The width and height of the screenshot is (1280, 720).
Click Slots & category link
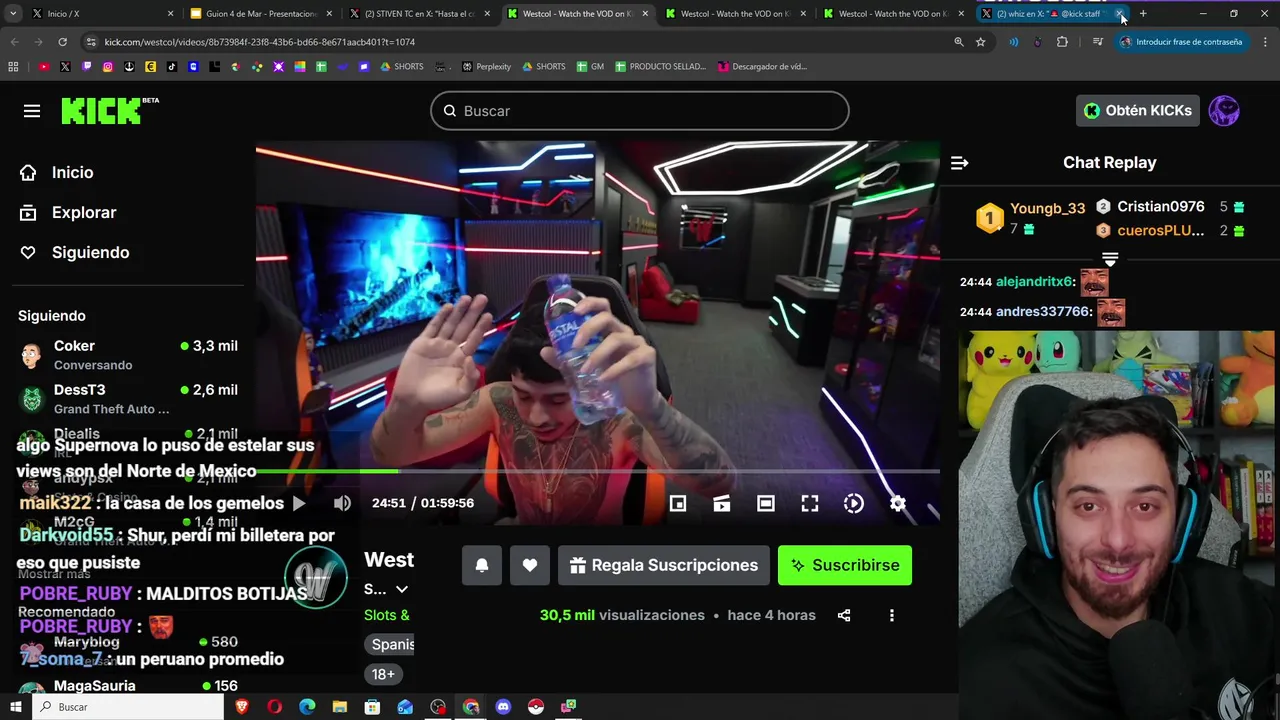tap(387, 615)
